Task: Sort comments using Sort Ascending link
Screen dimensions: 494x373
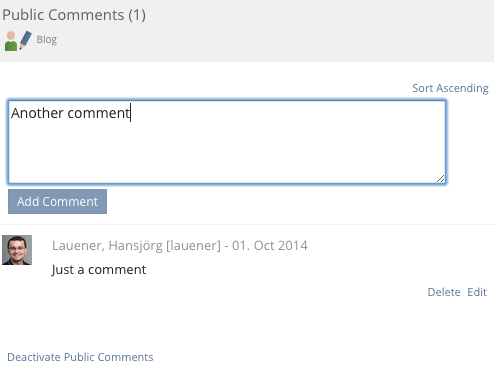Action: pyautogui.click(x=450, y=88)
